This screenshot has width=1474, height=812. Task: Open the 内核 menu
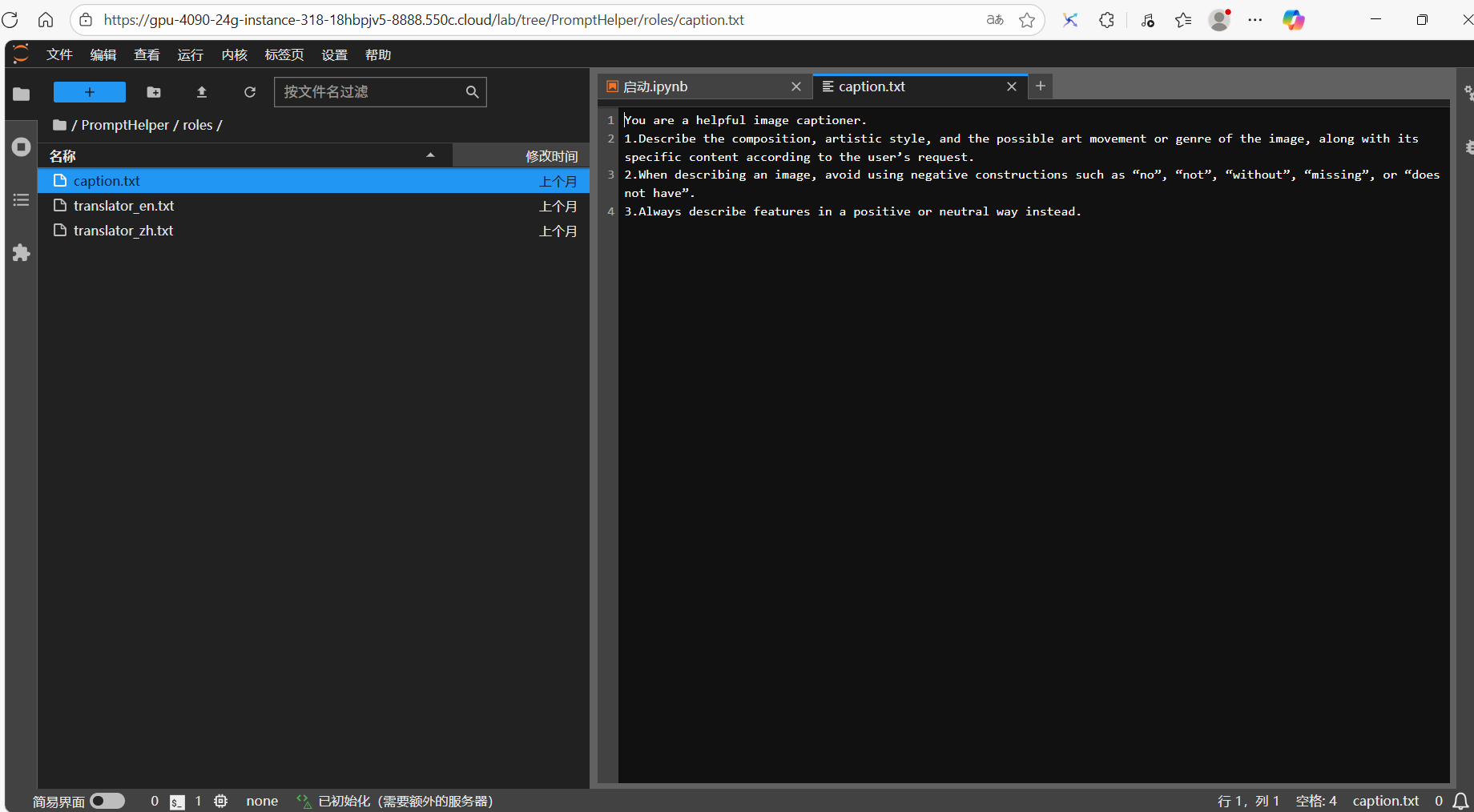[x=234, y=54]
